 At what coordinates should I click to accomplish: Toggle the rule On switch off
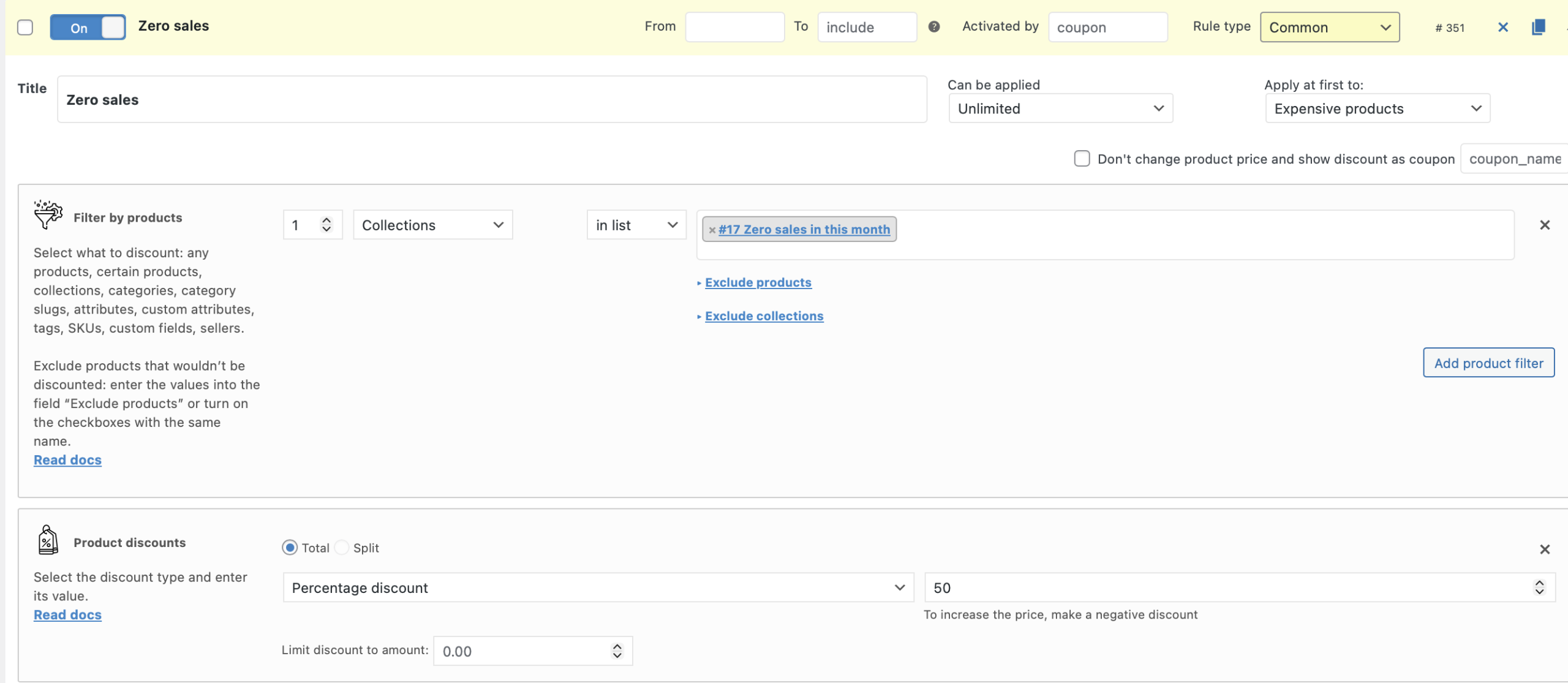88,28
